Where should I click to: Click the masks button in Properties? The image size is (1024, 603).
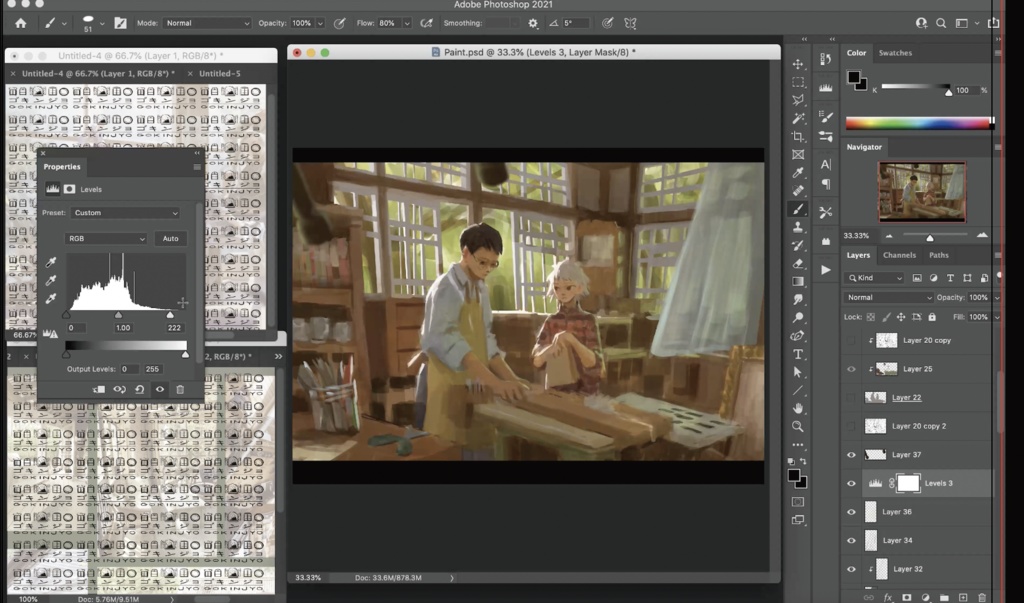click(x=69, y=189)
